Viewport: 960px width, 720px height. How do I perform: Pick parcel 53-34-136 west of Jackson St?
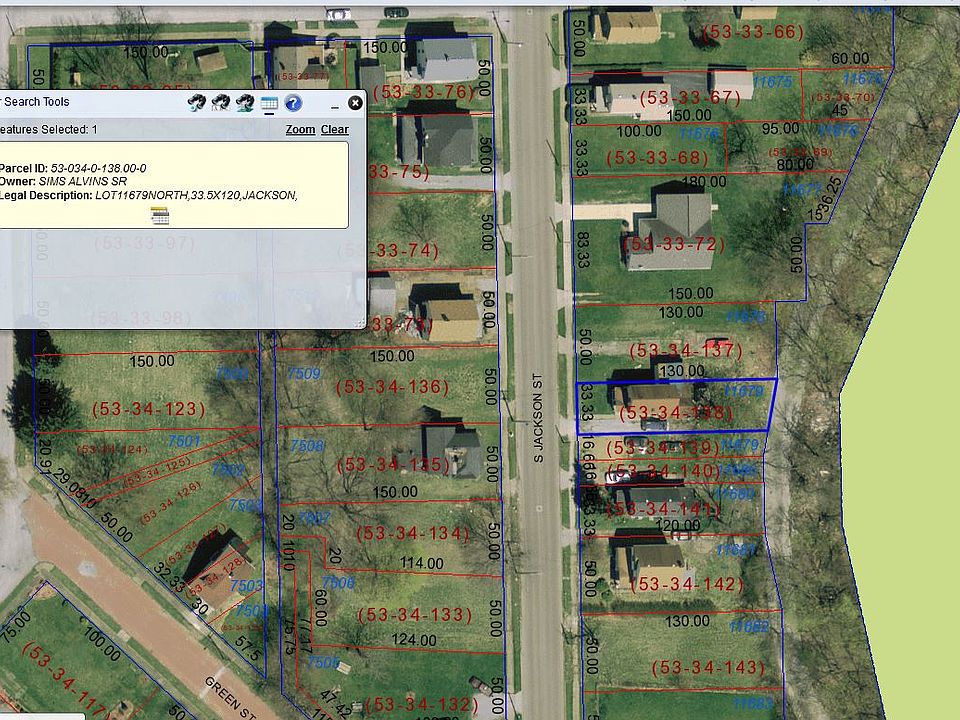pyautogui.click(x=392, y=387)
